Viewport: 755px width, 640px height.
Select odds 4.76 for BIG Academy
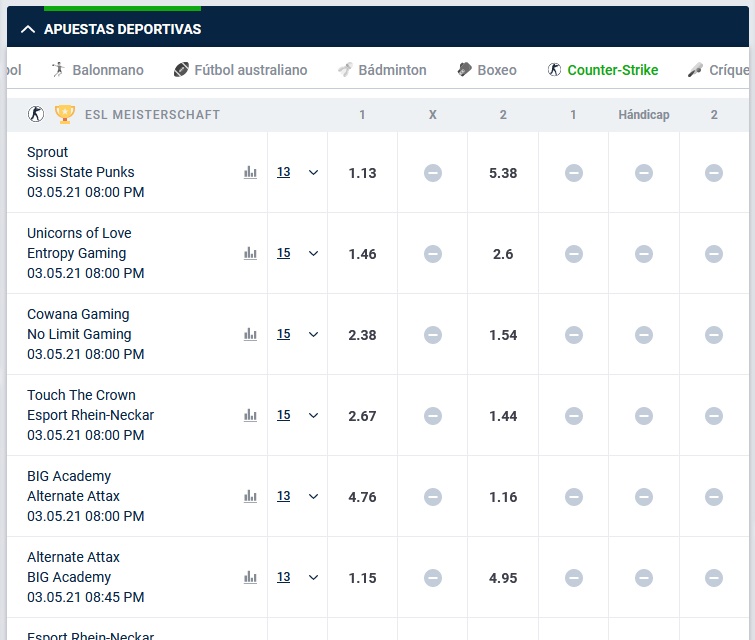362,496
